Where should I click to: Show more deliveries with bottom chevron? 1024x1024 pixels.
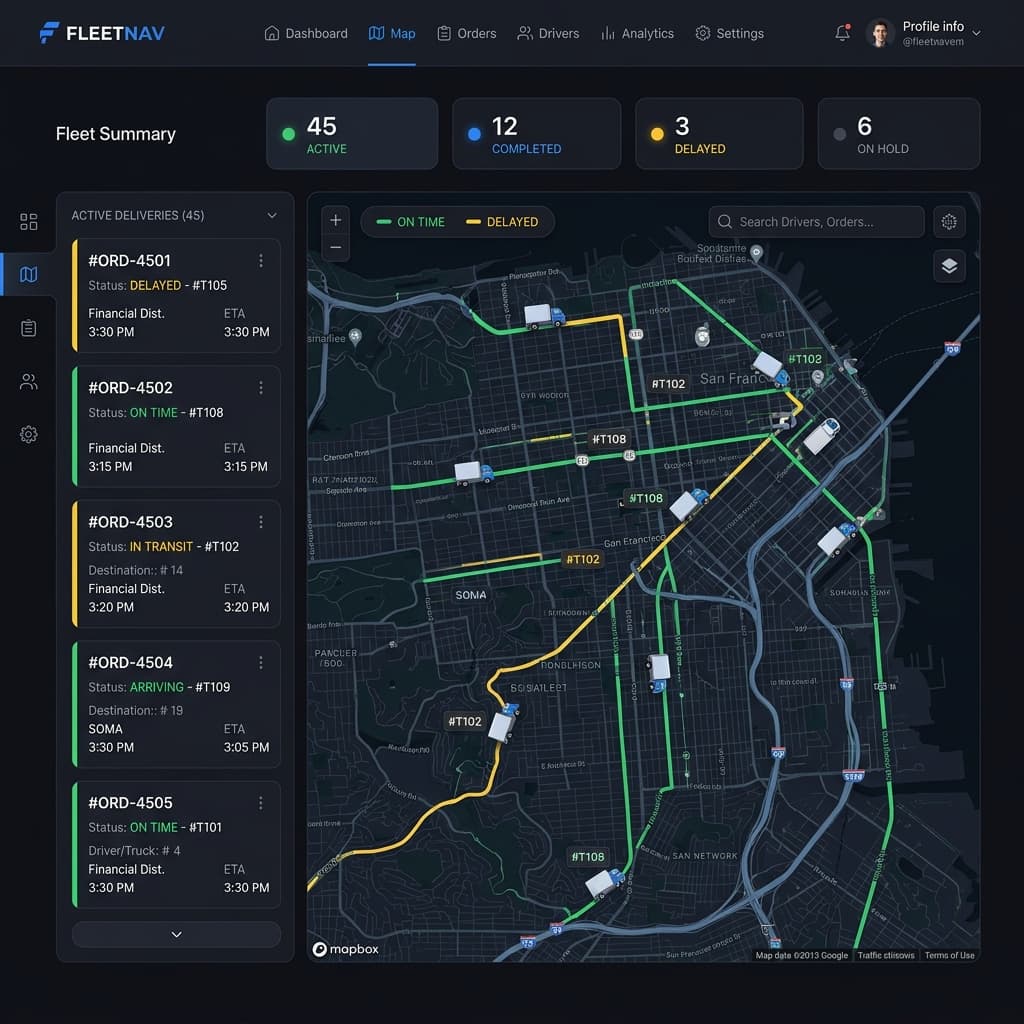(176, 935)
